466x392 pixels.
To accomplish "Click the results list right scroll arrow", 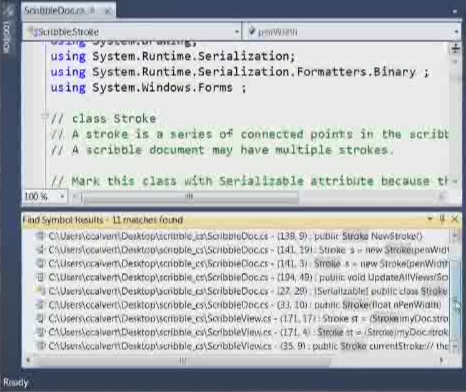I will coord(442,360).
